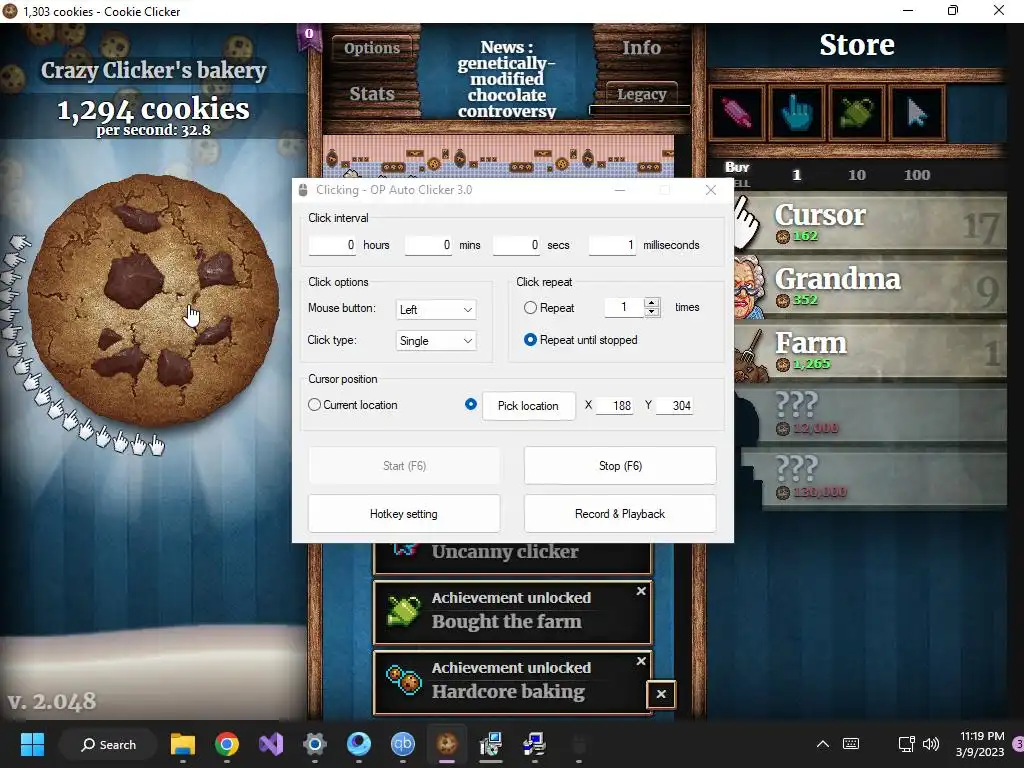Buy the blue hand cursor upgrade
Image resolution: width=1024 pixels, height=768 pixels.
click(797, 113)
